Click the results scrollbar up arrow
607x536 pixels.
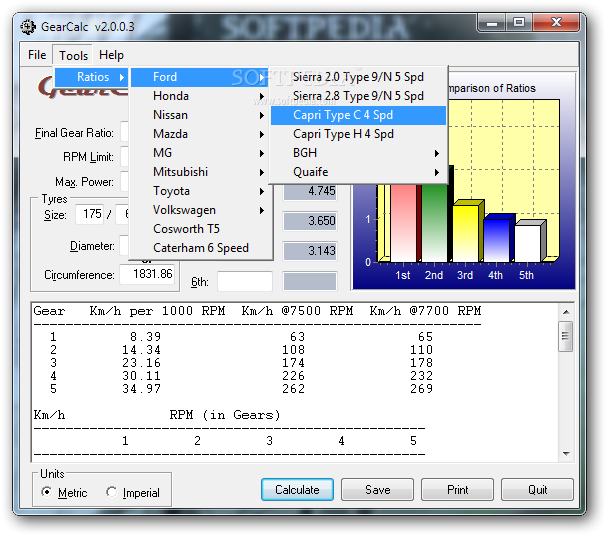(x=566, y=312)
